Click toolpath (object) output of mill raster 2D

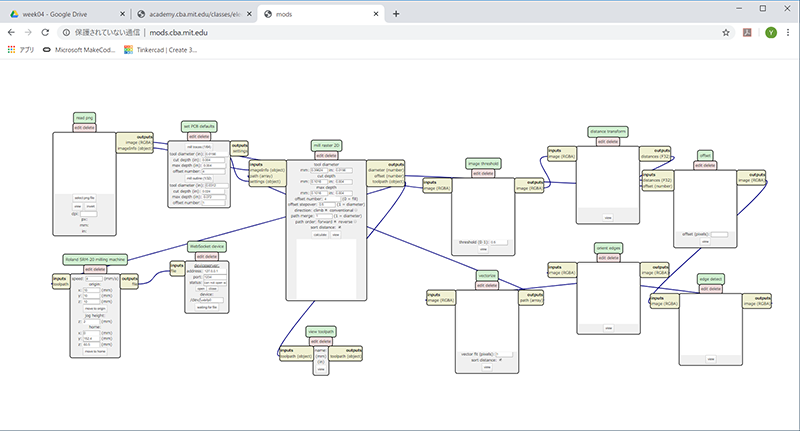click(388, 182)
